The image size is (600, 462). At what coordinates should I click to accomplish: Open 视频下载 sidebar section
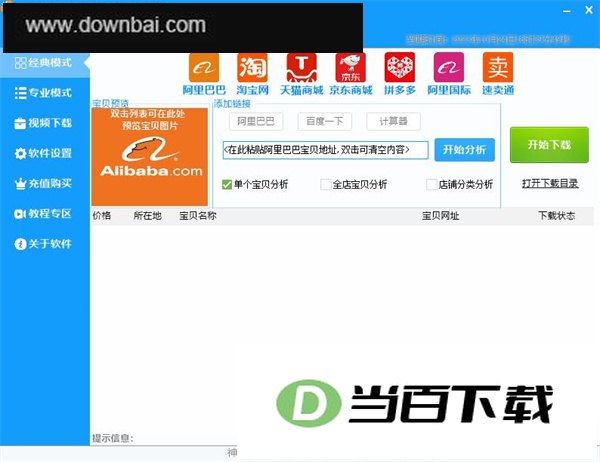point(43,123)
